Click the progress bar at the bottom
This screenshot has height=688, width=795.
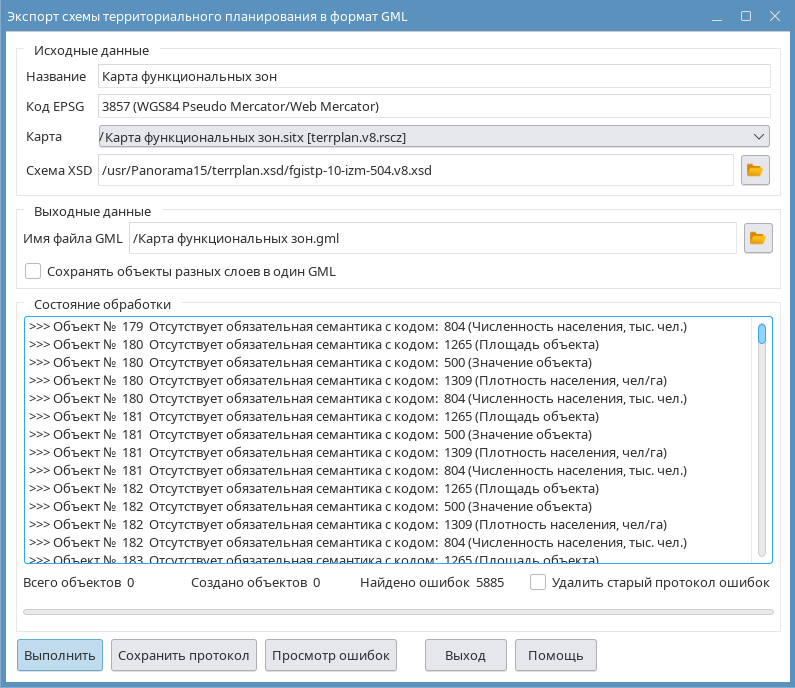pyautogui.click(x=397, y=611)
